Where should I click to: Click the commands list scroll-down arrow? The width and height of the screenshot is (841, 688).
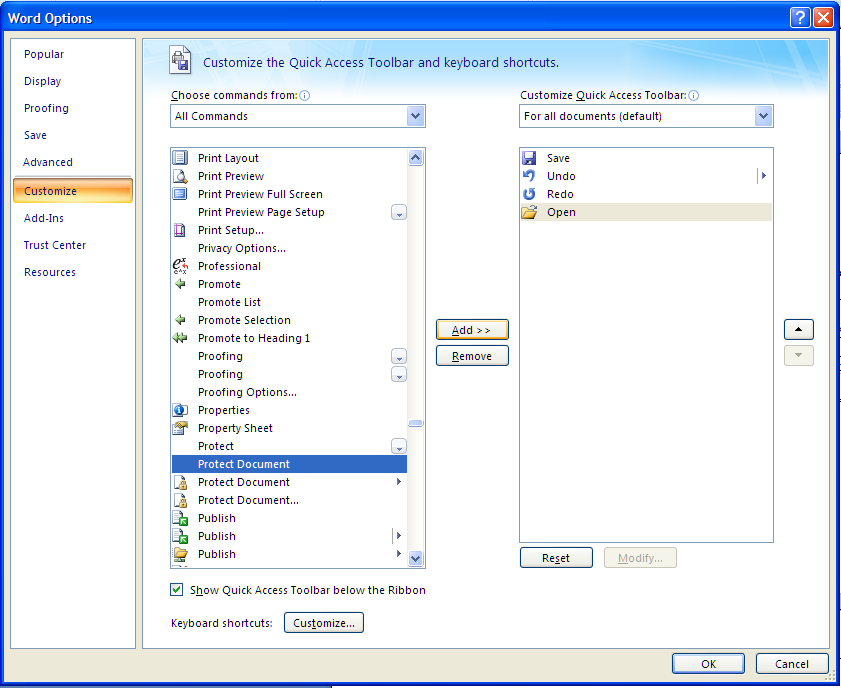click(x=416, y=558)
